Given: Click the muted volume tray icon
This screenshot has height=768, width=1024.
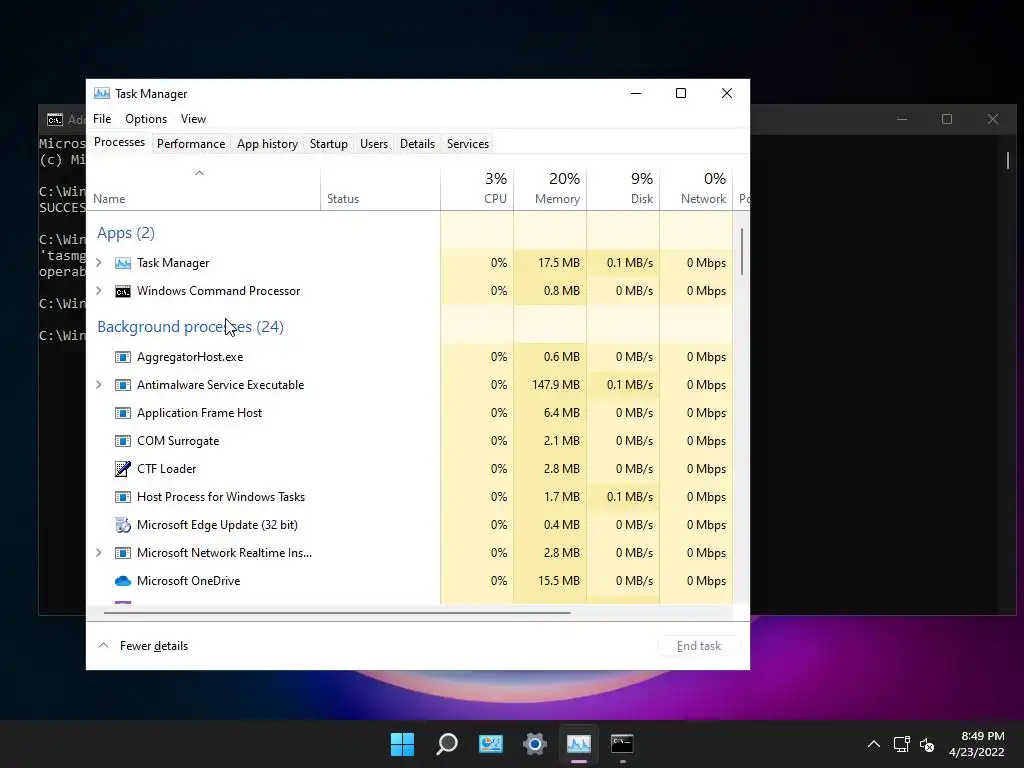Looking at the screenshot, I should pos(927,744).
